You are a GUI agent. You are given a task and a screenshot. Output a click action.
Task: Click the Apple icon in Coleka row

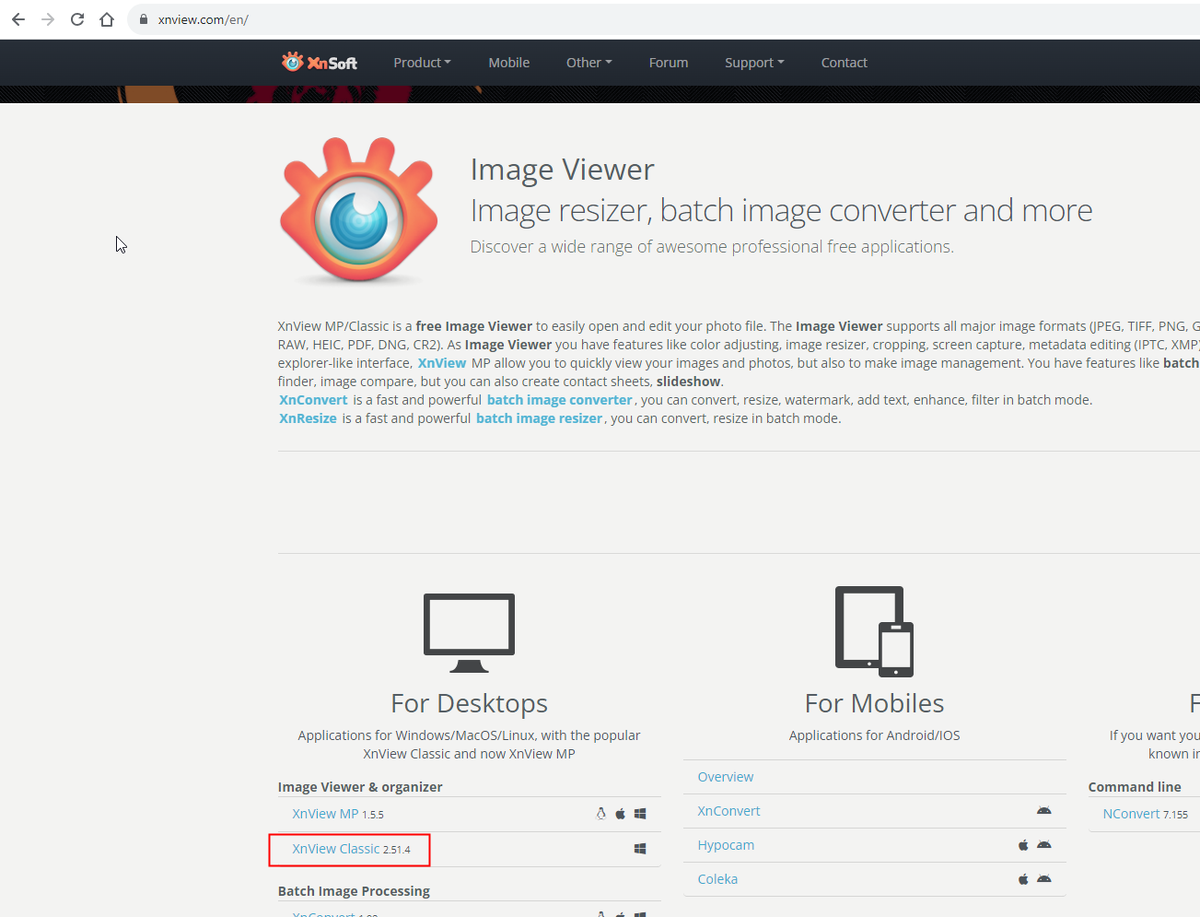point(1023,879)
